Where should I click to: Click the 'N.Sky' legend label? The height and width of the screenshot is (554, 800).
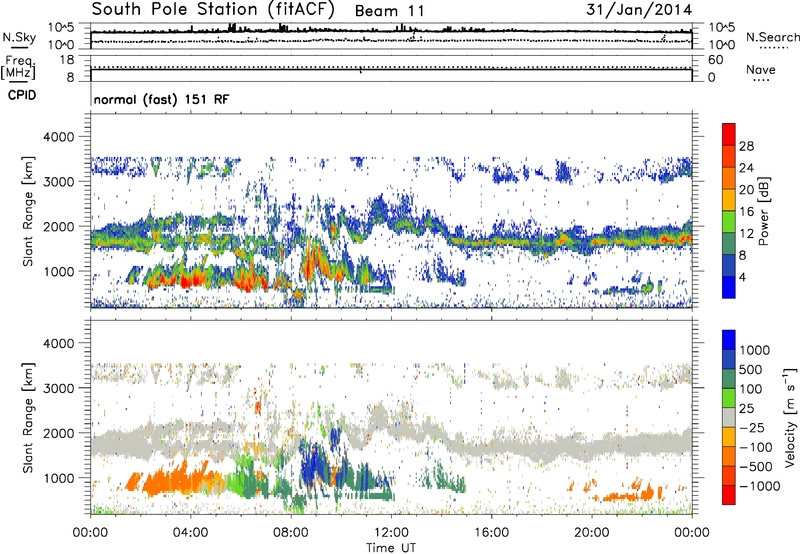click(19, 37)
